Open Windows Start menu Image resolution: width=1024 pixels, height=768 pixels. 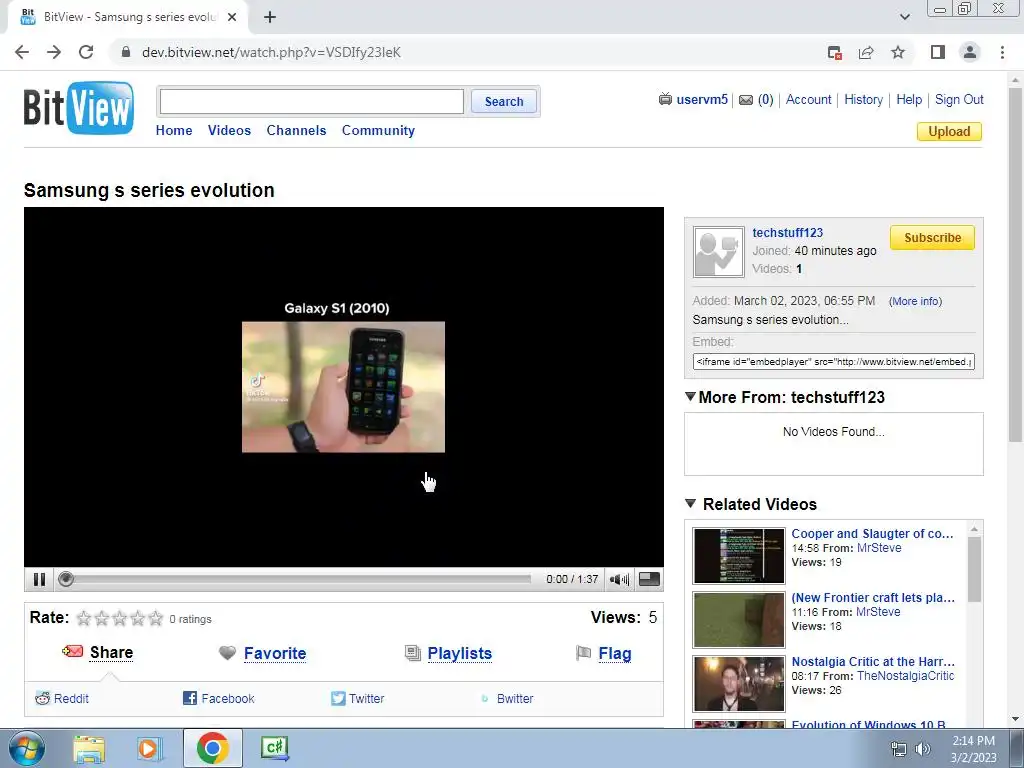tap(26, 748)
